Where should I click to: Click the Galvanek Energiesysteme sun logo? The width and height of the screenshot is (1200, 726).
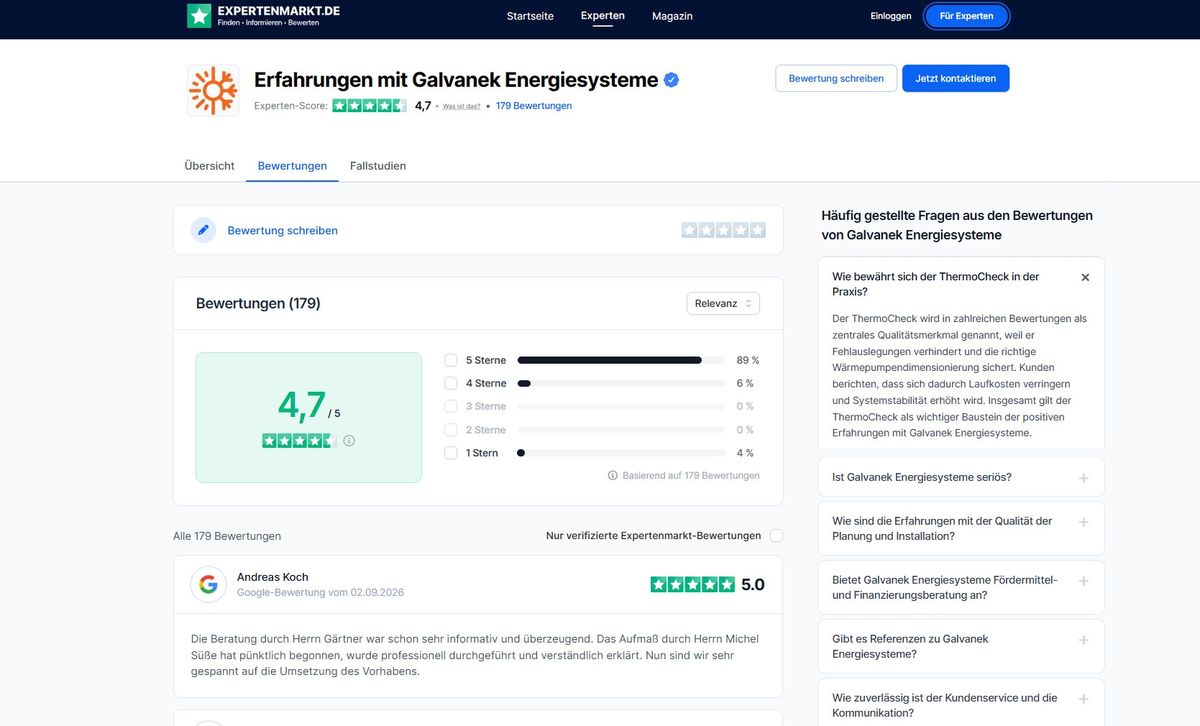point(213,91)
